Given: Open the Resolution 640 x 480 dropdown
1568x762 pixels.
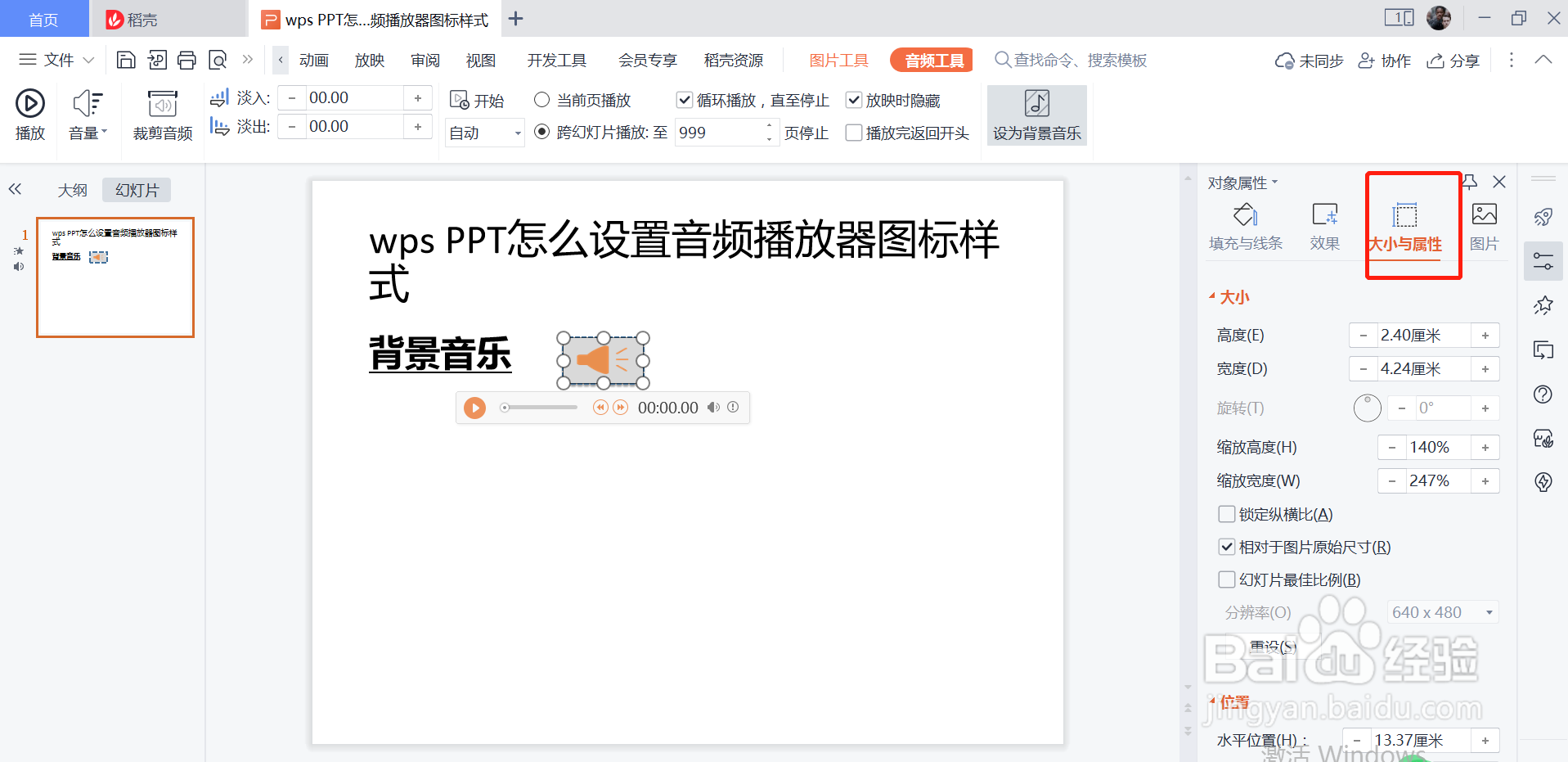Looking at the screenshot, I should coord(1443,612).
